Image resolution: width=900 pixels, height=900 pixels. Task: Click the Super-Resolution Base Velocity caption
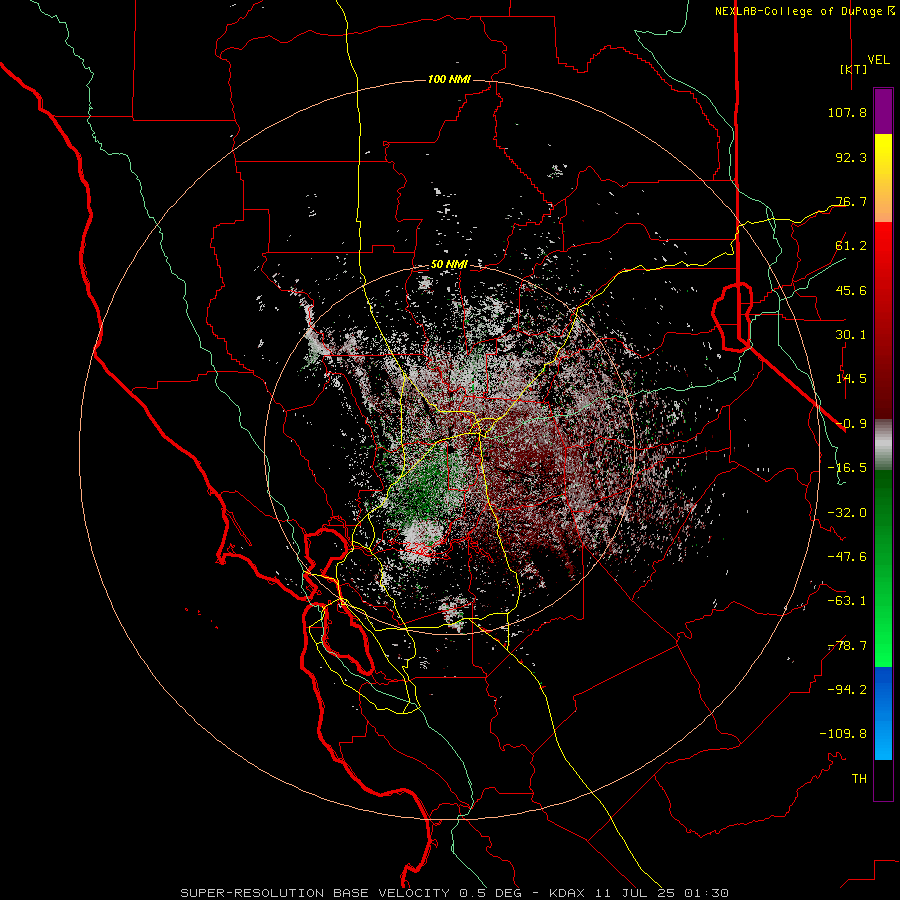[x=455, y=893]
